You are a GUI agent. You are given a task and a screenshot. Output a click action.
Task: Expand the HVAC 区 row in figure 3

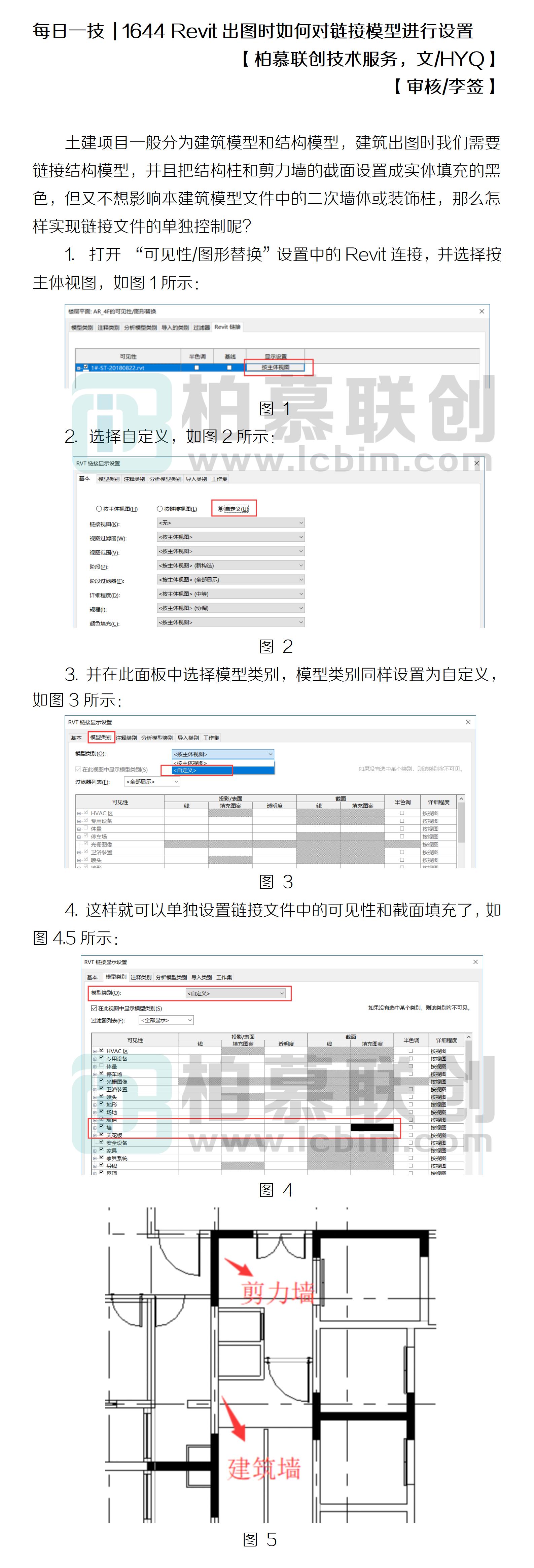tap(79, 813)
